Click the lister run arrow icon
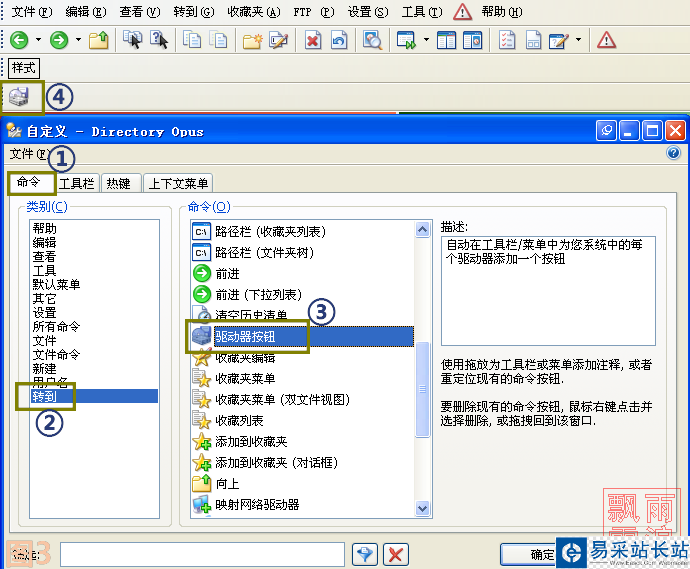690x569 pixels. coord(406,40)
